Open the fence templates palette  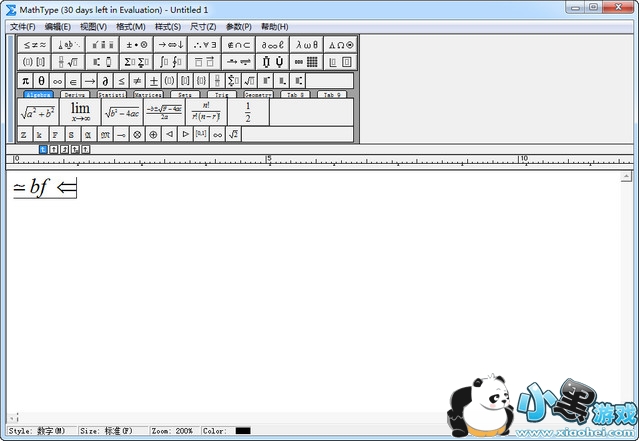pyautogui.click(x=34, y=62)
